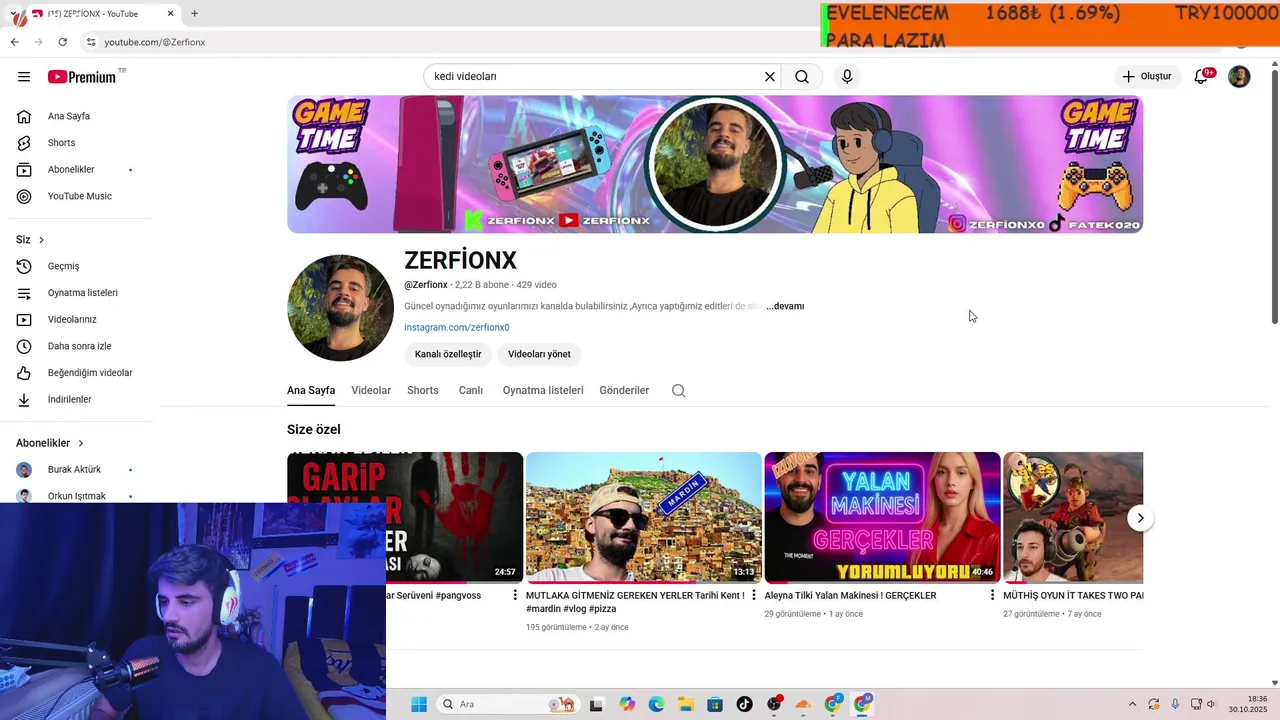1280x720 pixels.
Task: Click the MÜTHİŞ OYUN IT TAKES TWO title
Action: [1073, 595]
